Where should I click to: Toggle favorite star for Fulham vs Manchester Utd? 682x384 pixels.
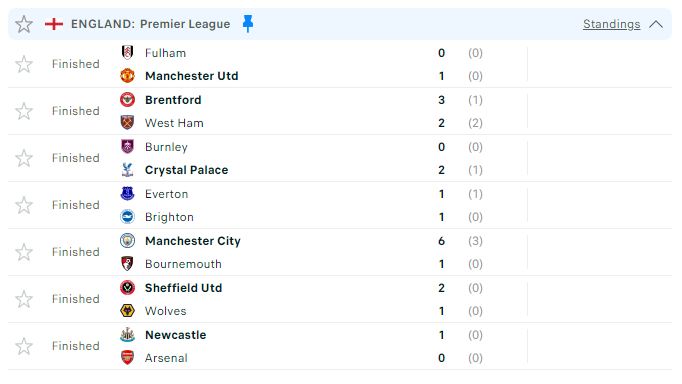point(24,64)
